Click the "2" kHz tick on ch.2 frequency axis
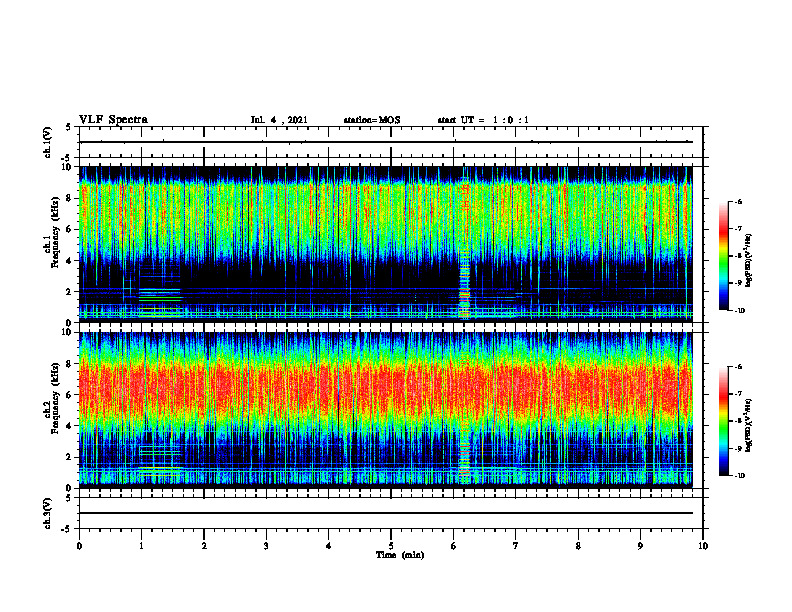 point(70,457)
